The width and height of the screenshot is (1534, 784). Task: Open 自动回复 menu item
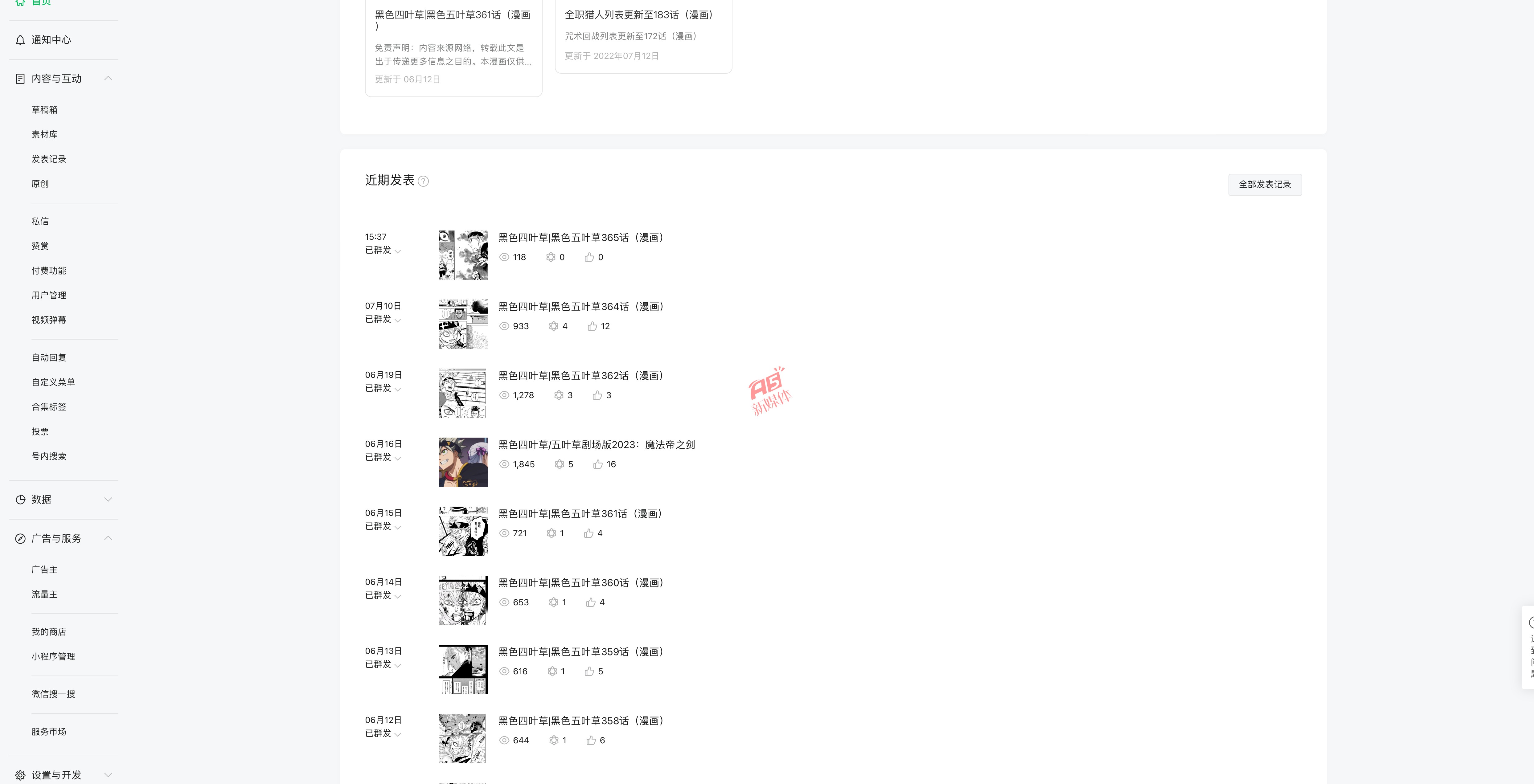point(49,357)
